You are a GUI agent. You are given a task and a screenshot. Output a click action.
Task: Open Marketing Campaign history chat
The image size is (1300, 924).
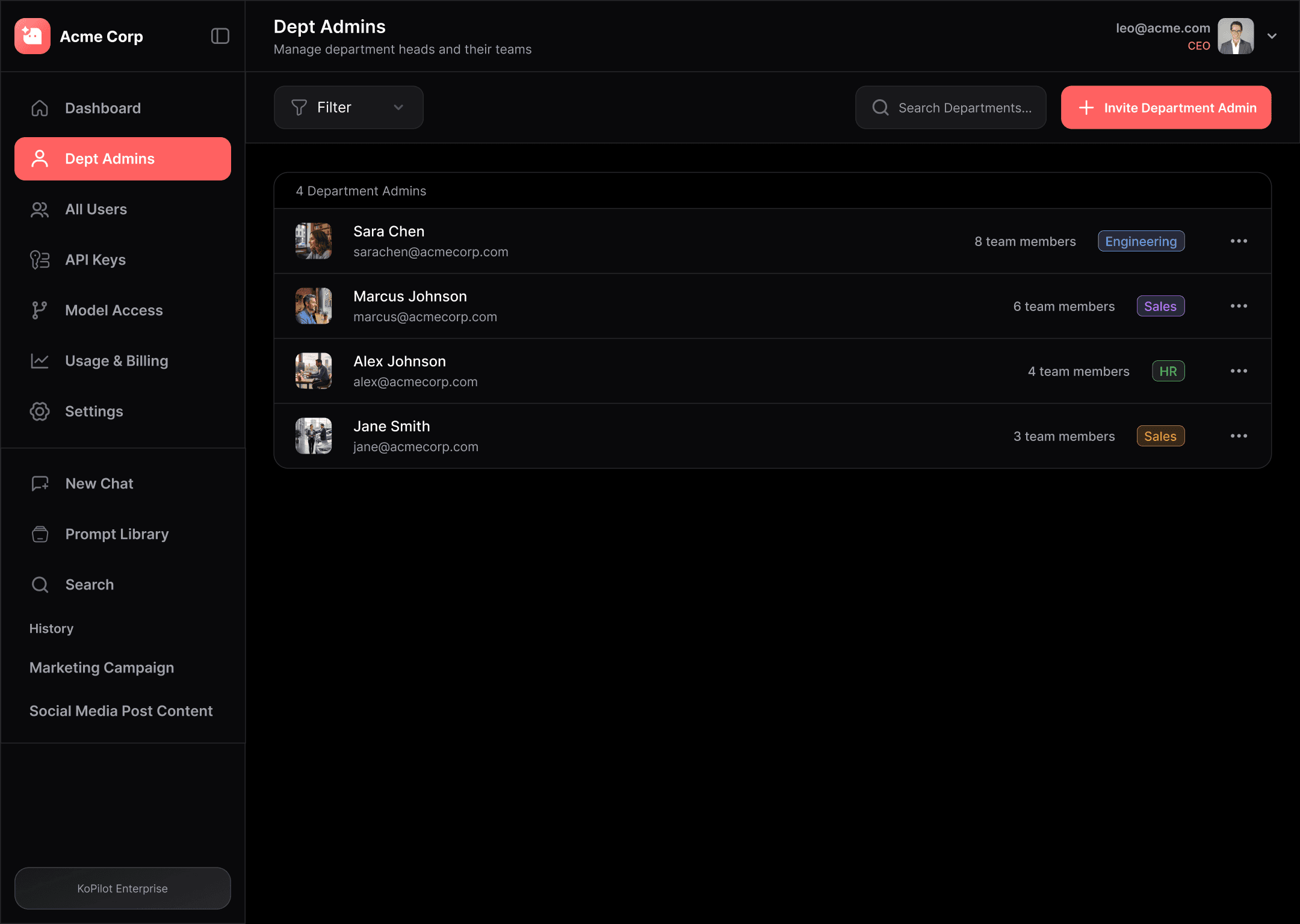point(102,668)
